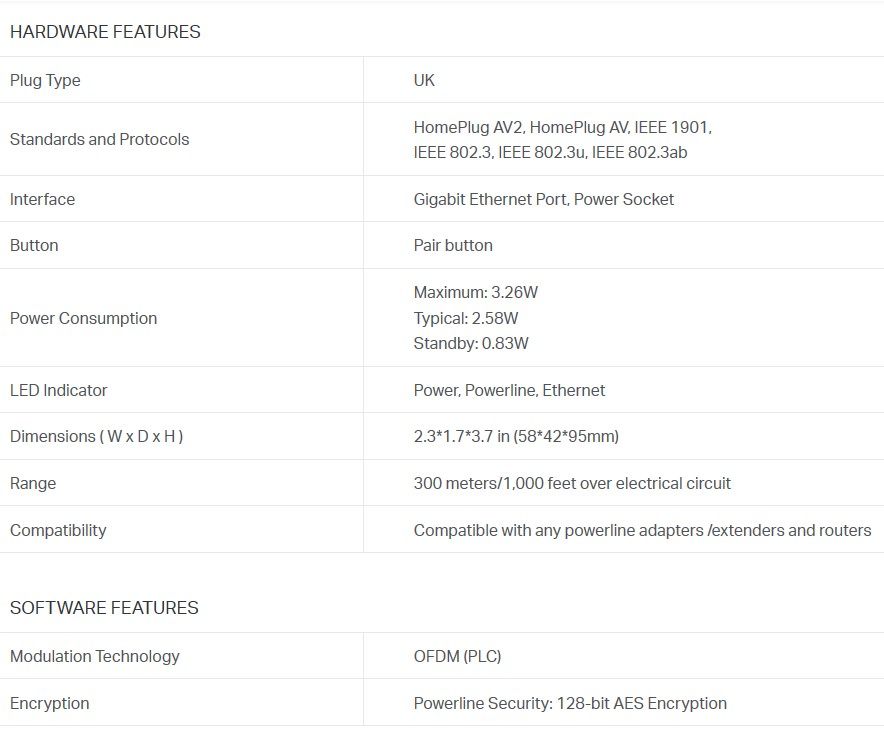The image size is (884, 753).
Task: Click the Gigabit Ethernet Port, Power Socket value
Action: [x=543, y=199]
